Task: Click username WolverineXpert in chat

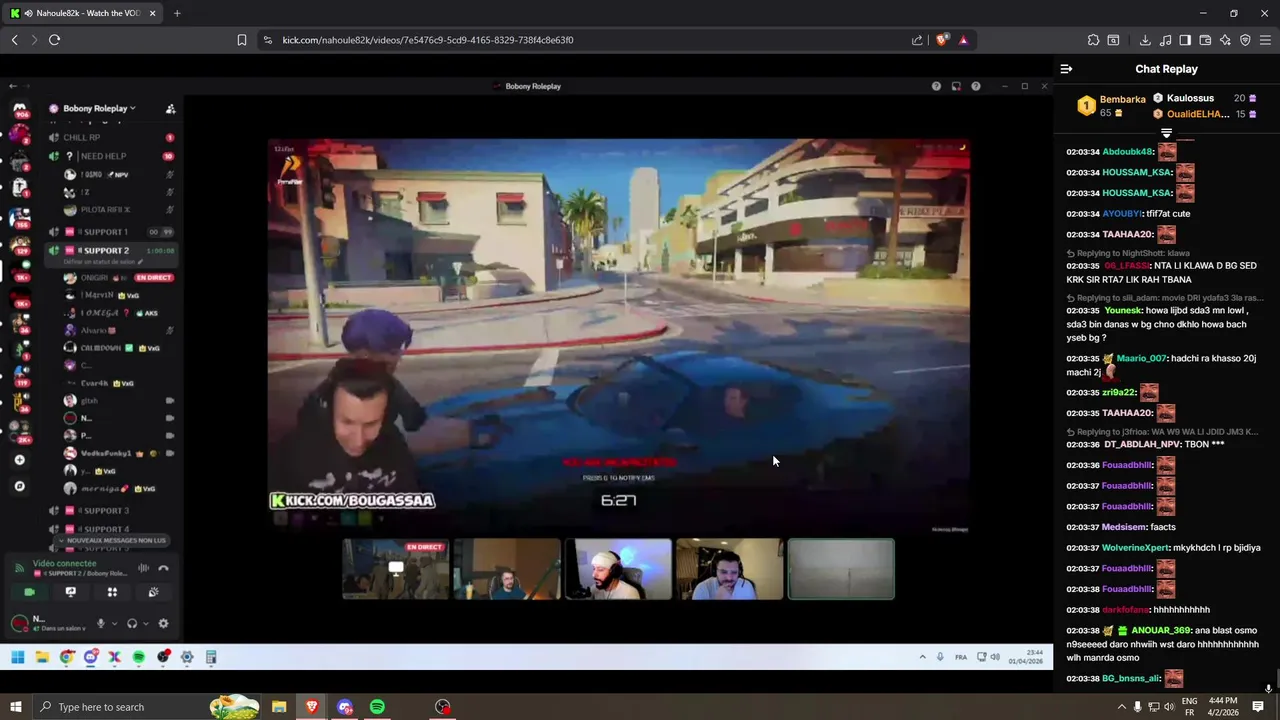Action: click(1135, 548)
